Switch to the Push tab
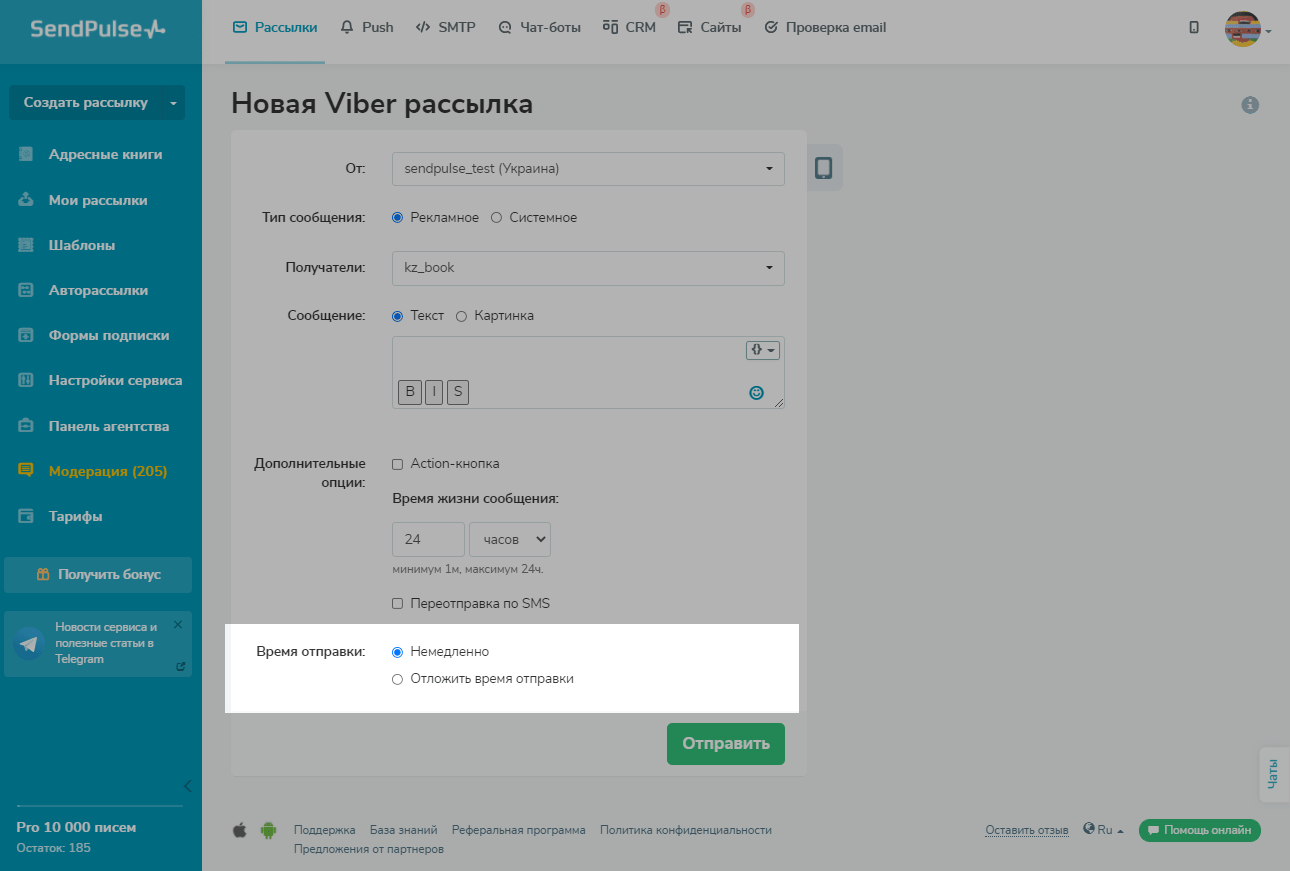Viewport: 1290px width, 871px height. (x=367, y=28)
